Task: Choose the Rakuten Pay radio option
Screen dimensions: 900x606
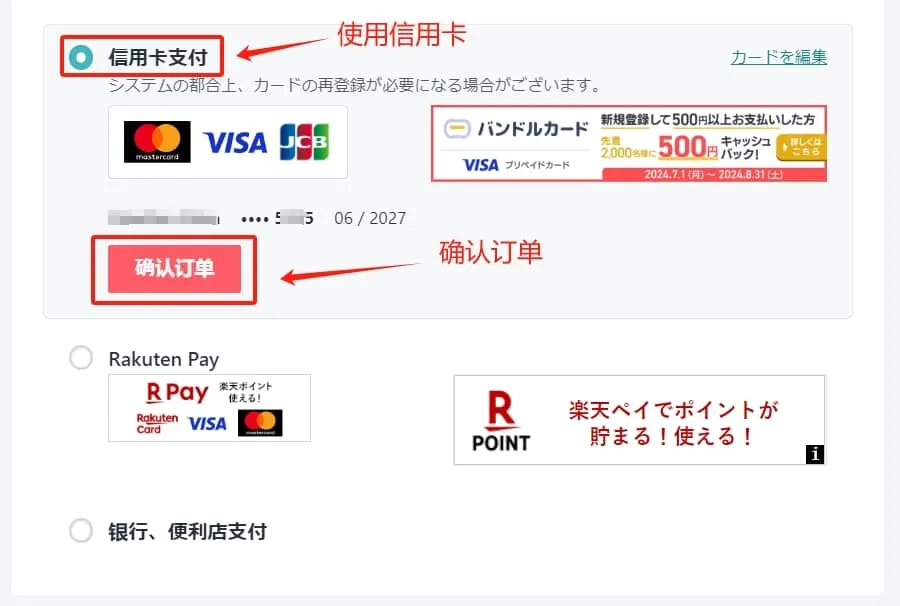Action: point(81,358)
